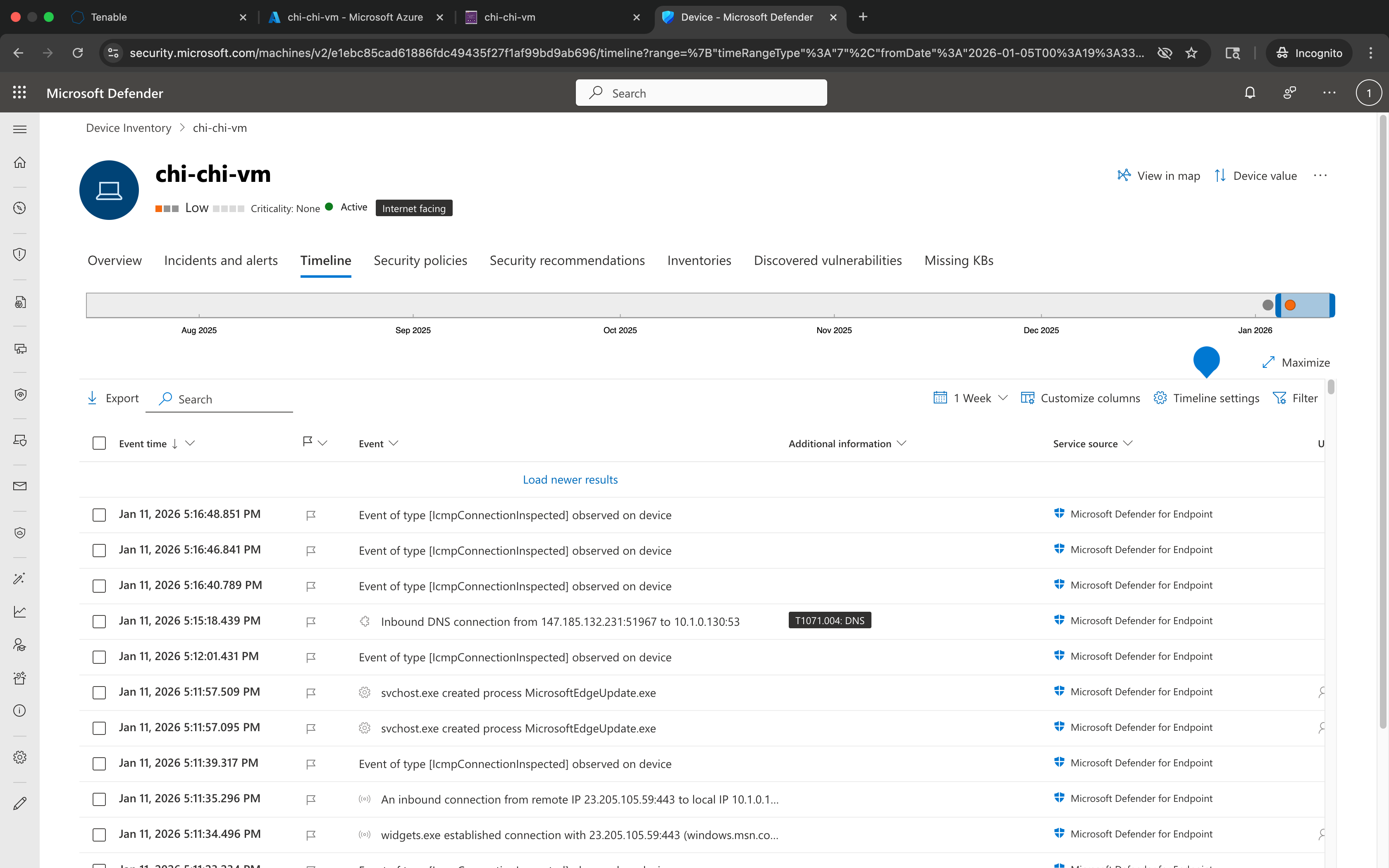The height and width of the screenshot is (868, 1389).
Task: Go to Home in the sidebar
Action: (x=19, y=162)
